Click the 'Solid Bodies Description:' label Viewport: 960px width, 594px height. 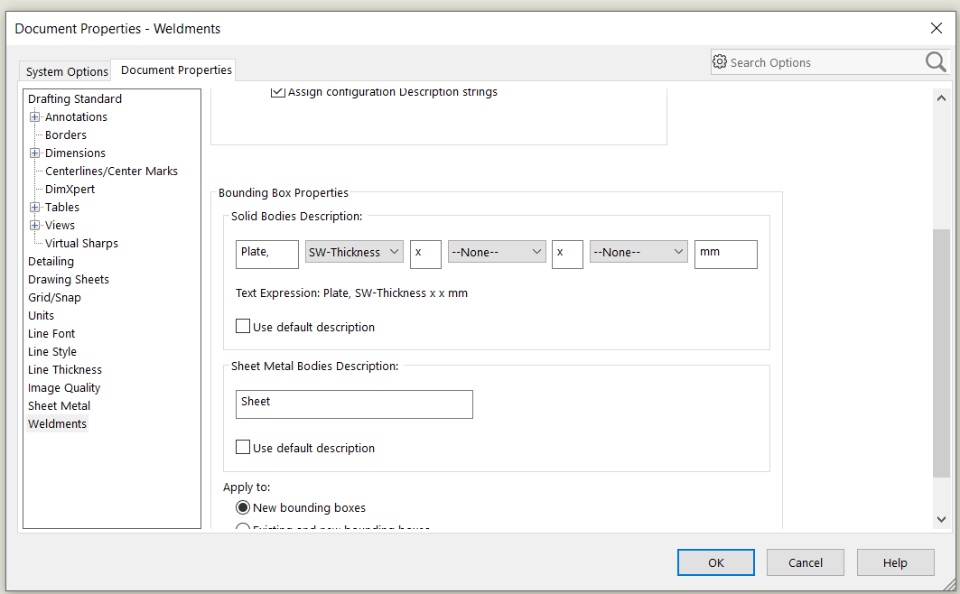coord(296,216)
